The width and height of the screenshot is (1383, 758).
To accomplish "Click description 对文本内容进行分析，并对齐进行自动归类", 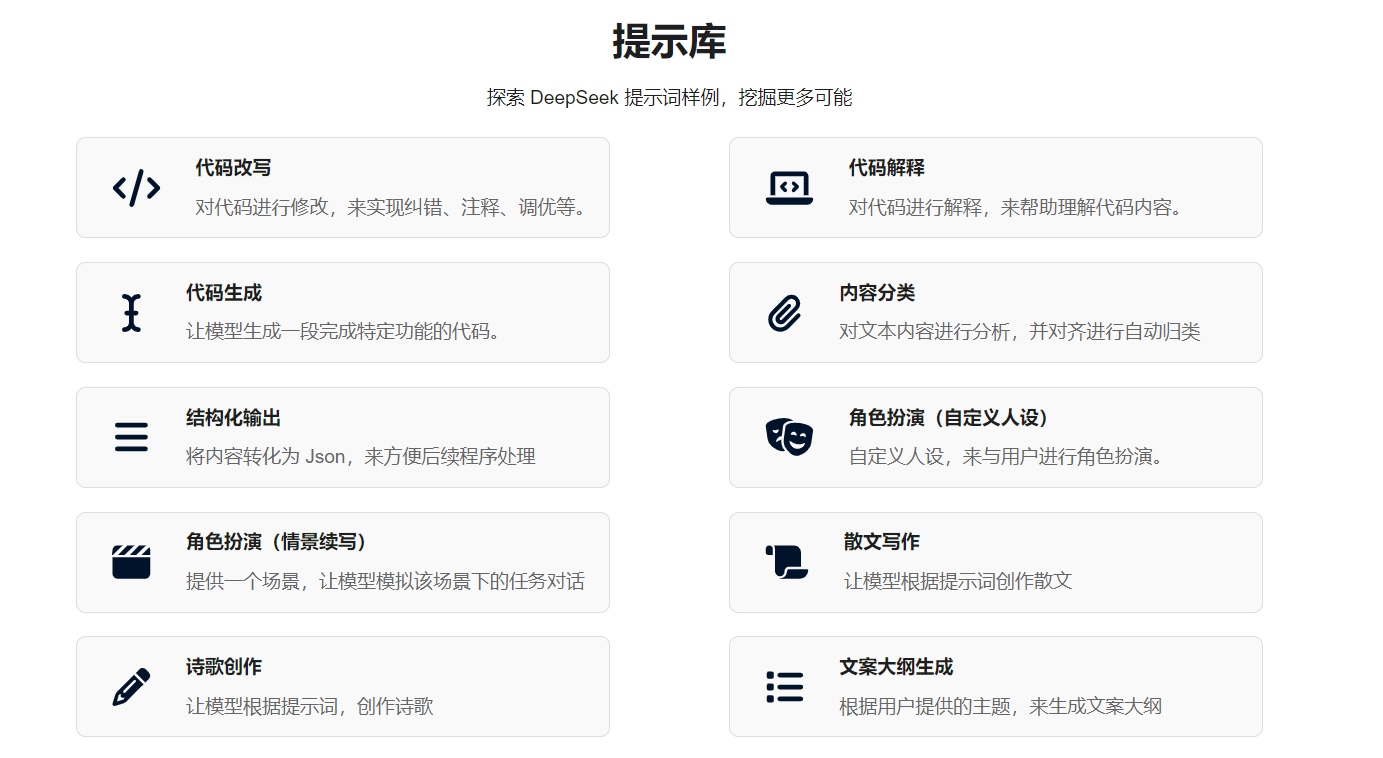I will tap(1019, 331).
